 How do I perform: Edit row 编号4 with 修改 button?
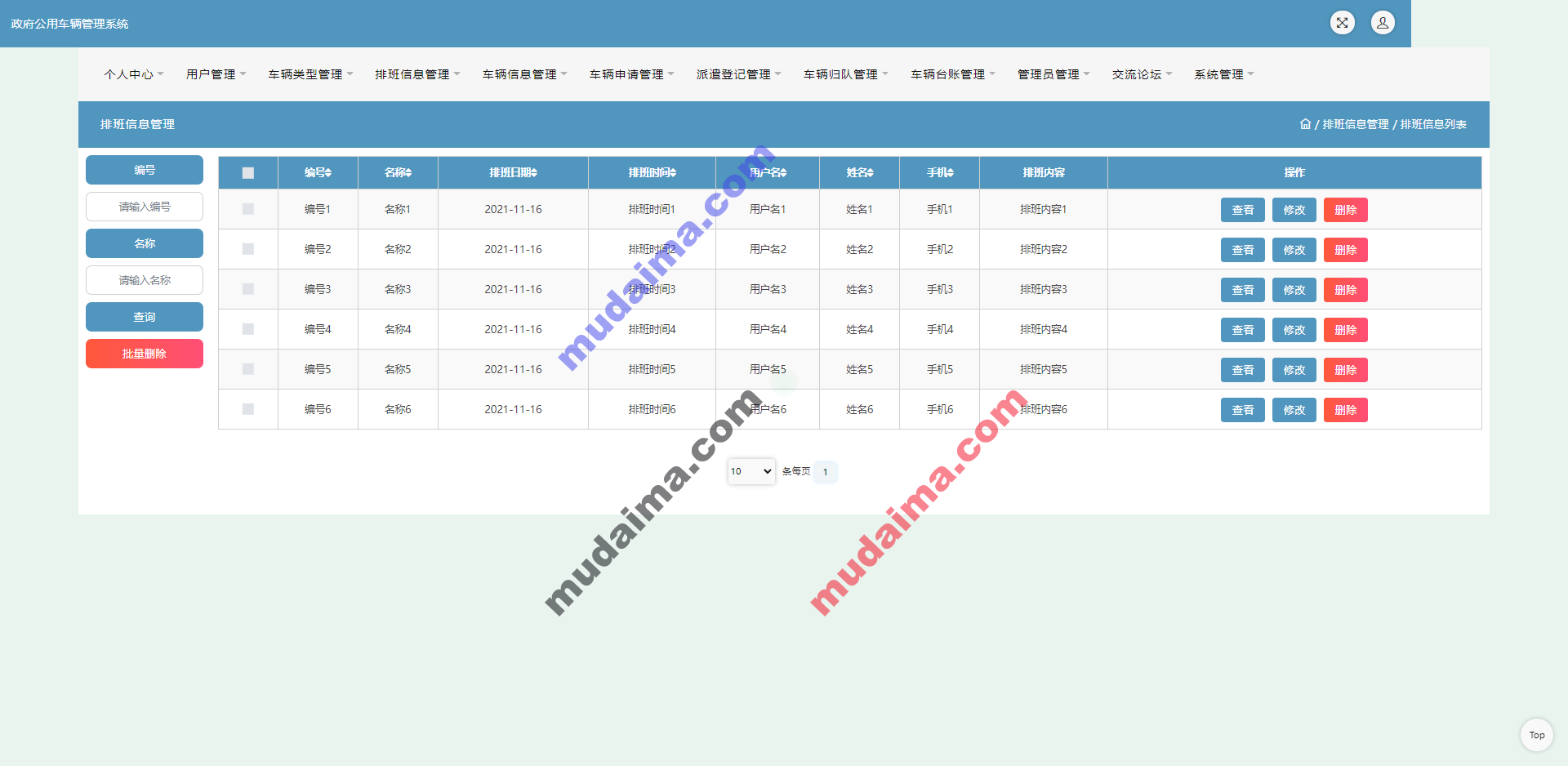pyautogui.click(x=1294, y=330)
